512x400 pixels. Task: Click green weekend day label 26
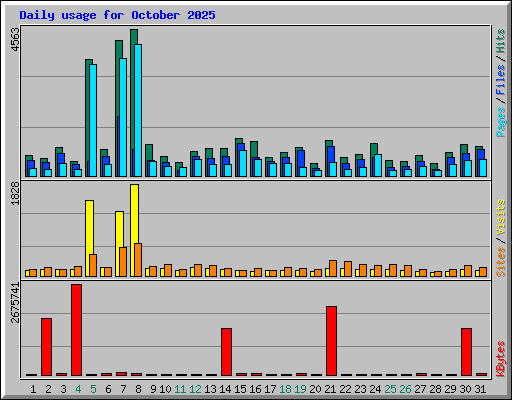[x=405, y=389]
